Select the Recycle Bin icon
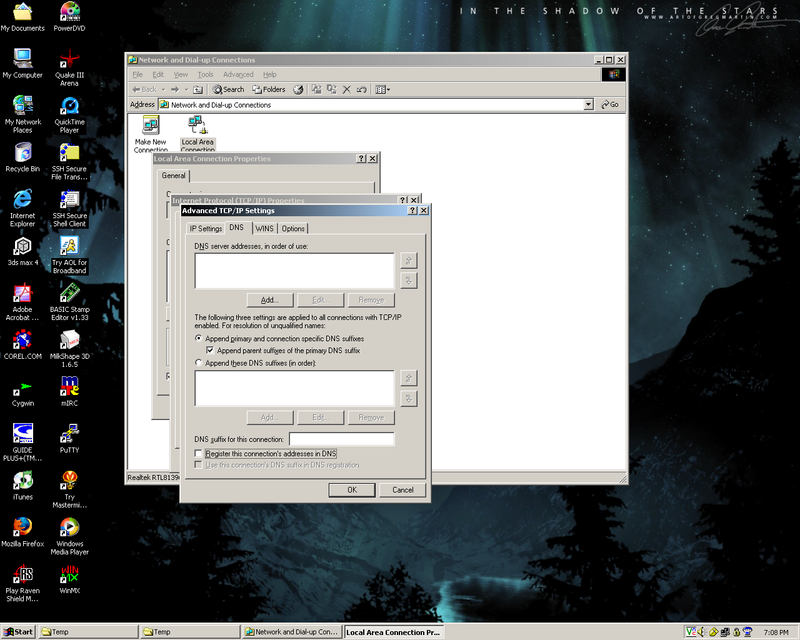The height and width of the screenshot is (640, 800). click(22, 158)
